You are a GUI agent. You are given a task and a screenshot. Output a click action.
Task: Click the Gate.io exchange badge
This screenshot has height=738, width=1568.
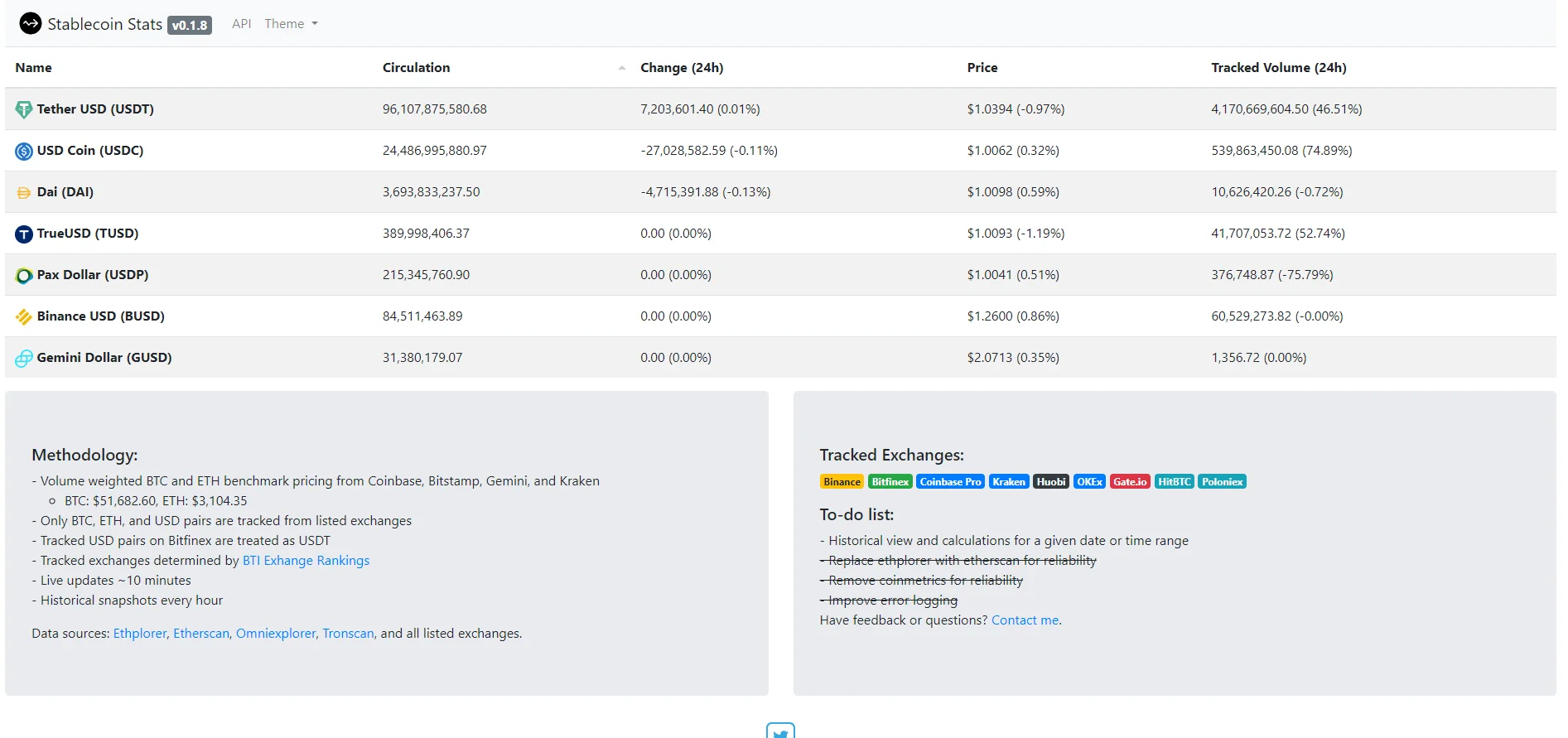1130,482
